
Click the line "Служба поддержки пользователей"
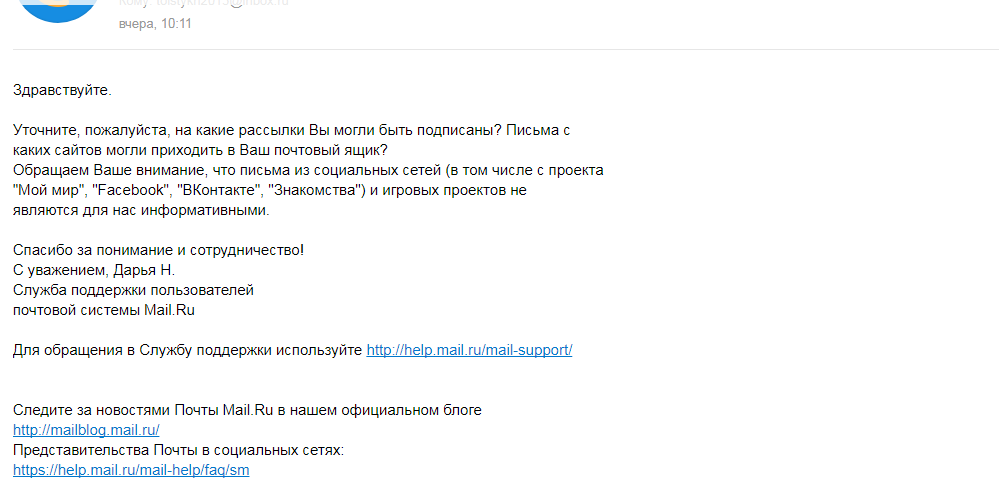[x=134, y=290]
